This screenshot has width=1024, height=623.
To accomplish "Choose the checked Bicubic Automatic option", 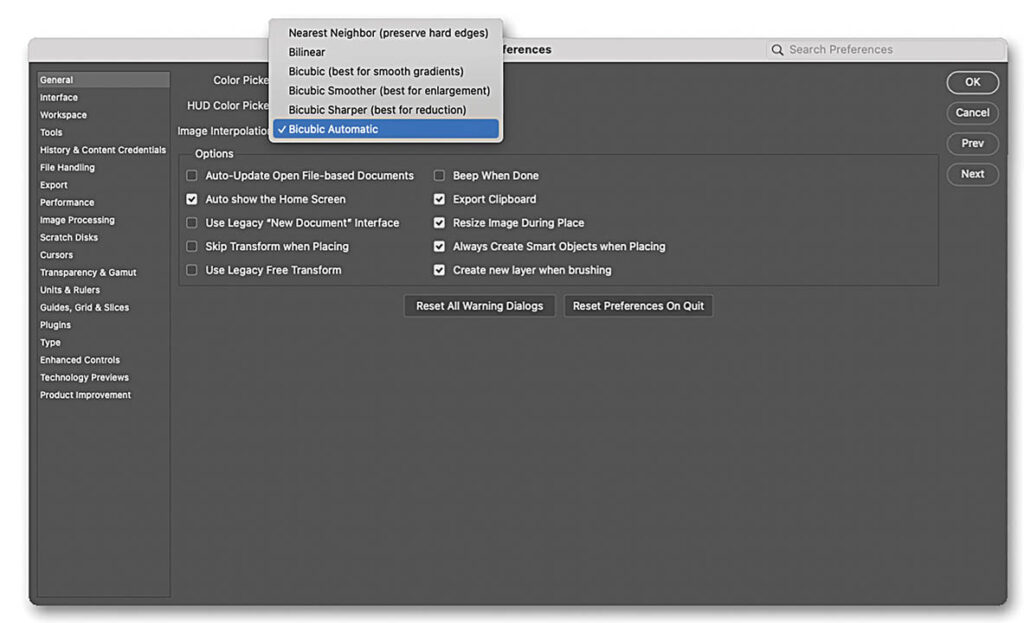I will pos(385,129).
